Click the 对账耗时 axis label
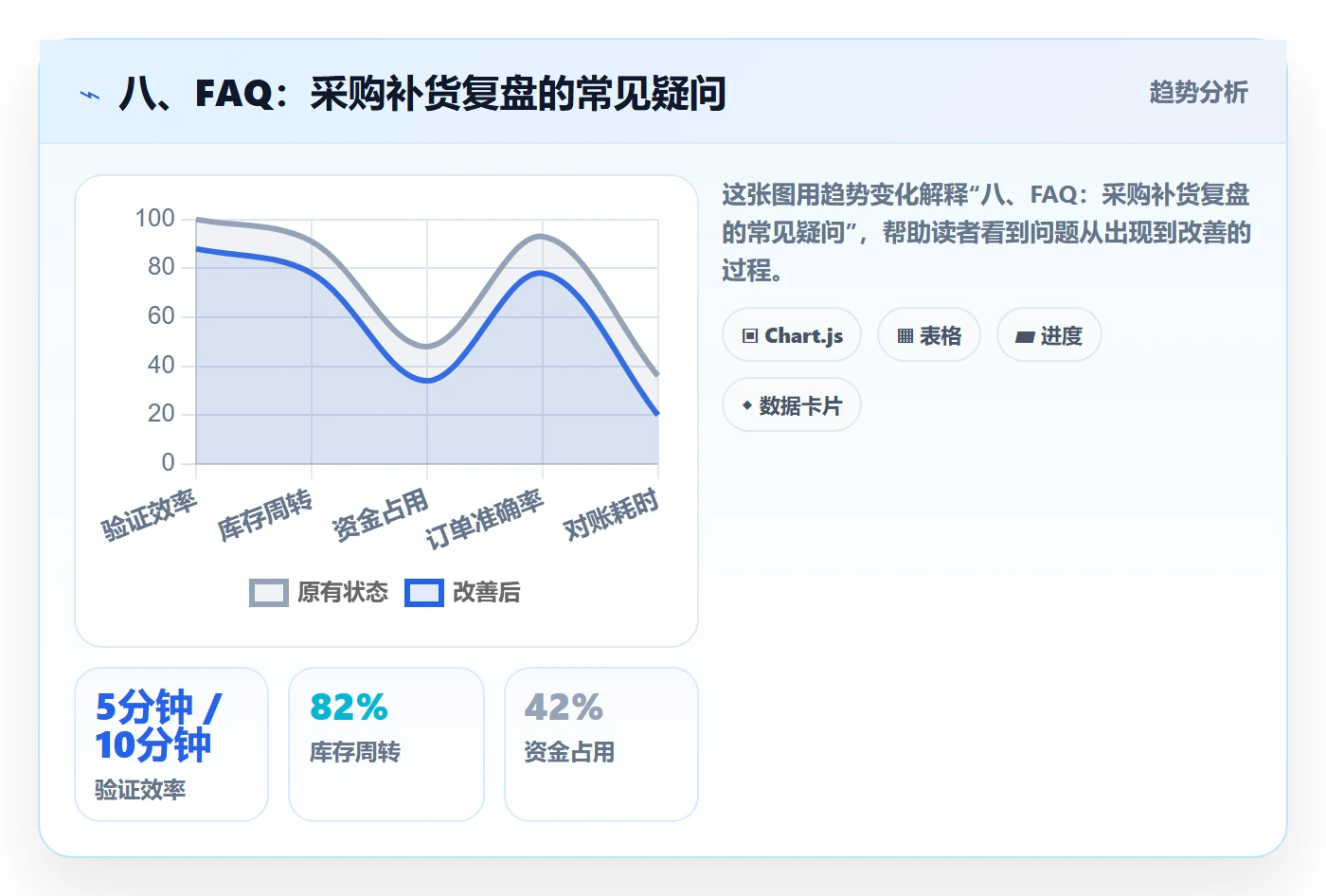Viewport: 1326px width, 896px height. click(612, 515)
